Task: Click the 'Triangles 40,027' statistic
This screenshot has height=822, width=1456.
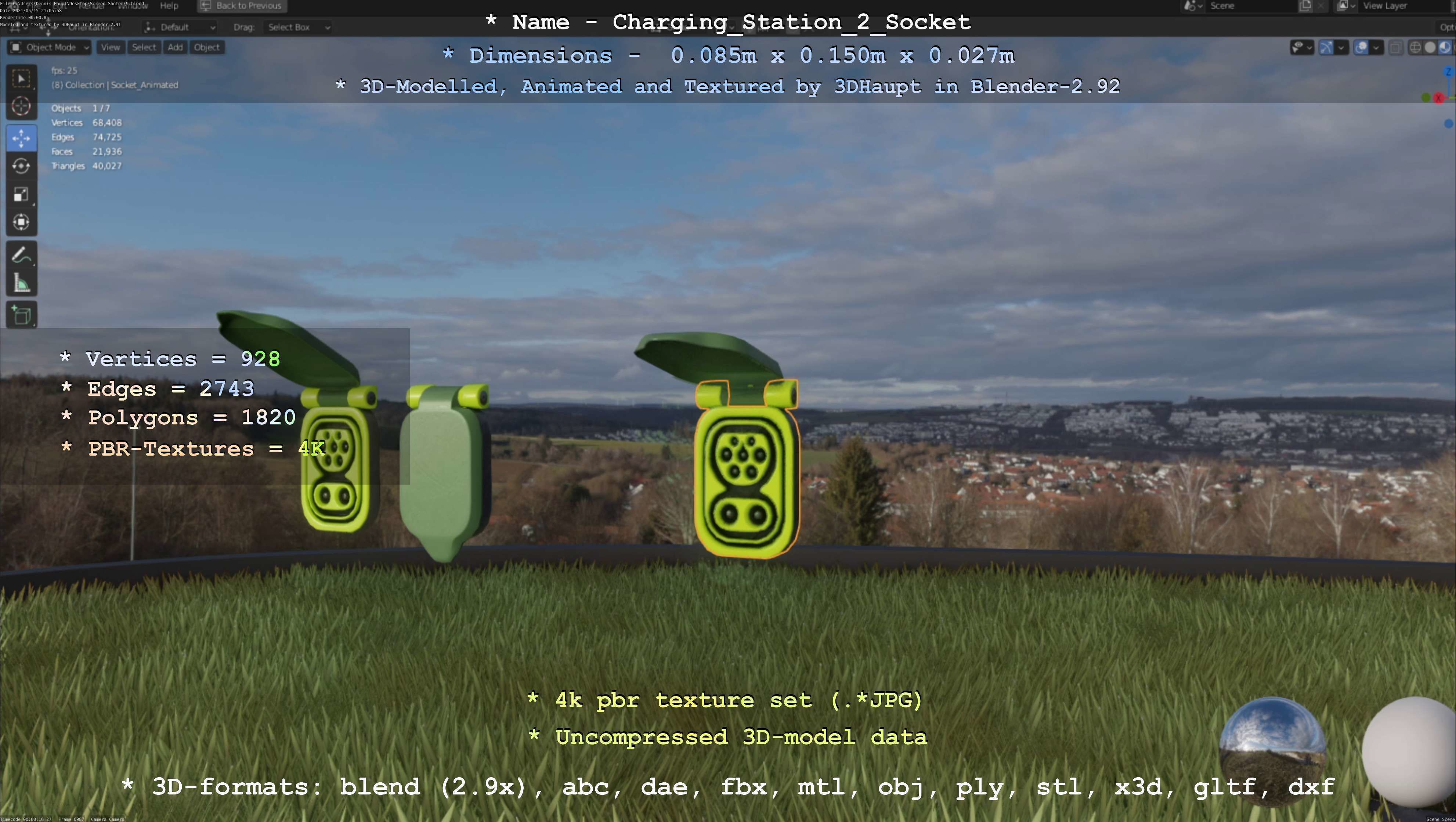Action: [86, 166]
